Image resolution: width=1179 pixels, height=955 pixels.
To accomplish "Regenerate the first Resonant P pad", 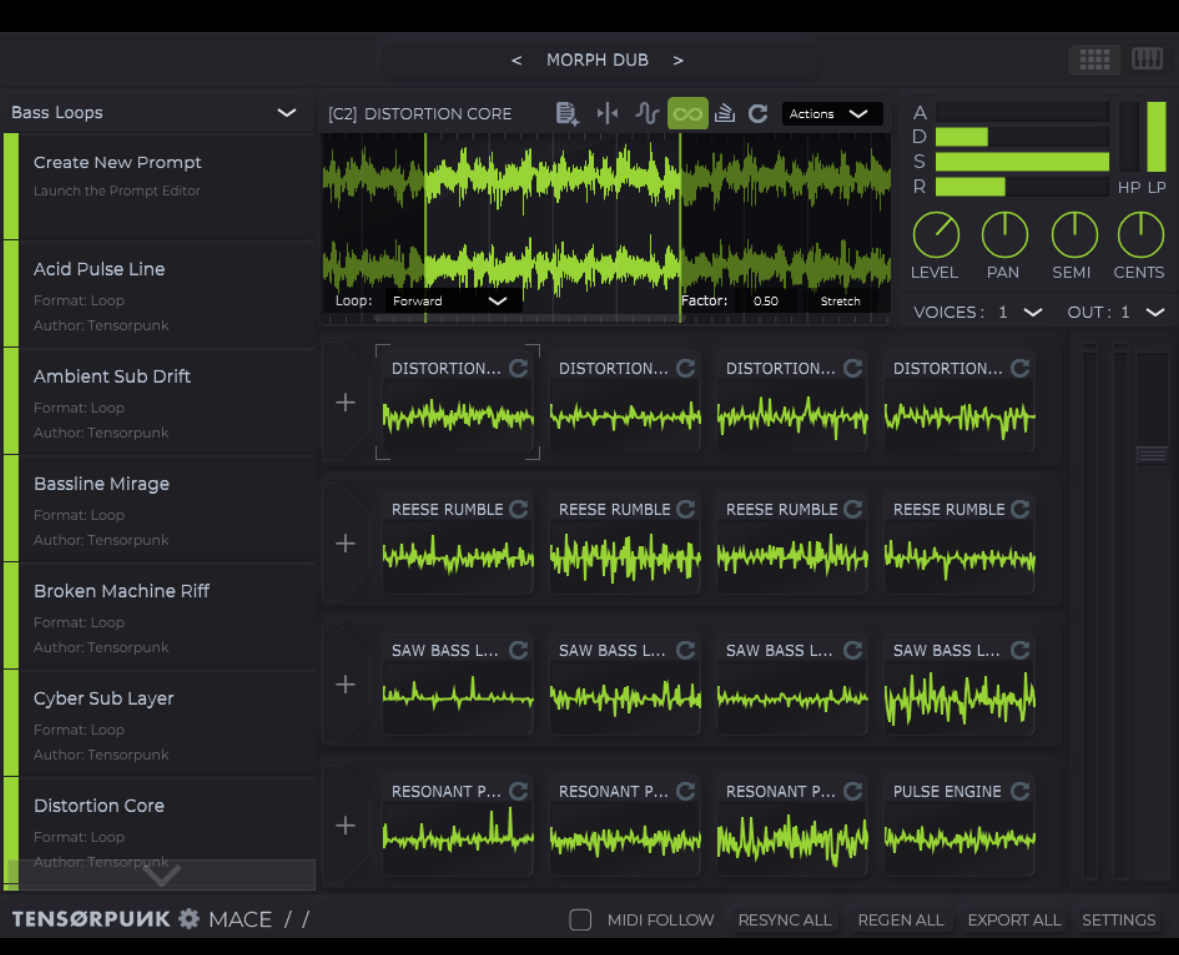I will 519,791.
